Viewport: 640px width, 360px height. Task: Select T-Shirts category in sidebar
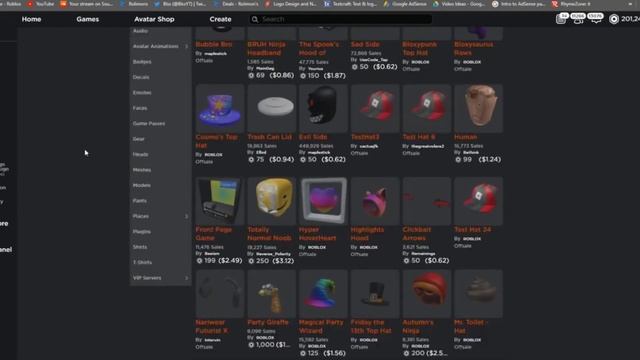(x=142, y=262)
